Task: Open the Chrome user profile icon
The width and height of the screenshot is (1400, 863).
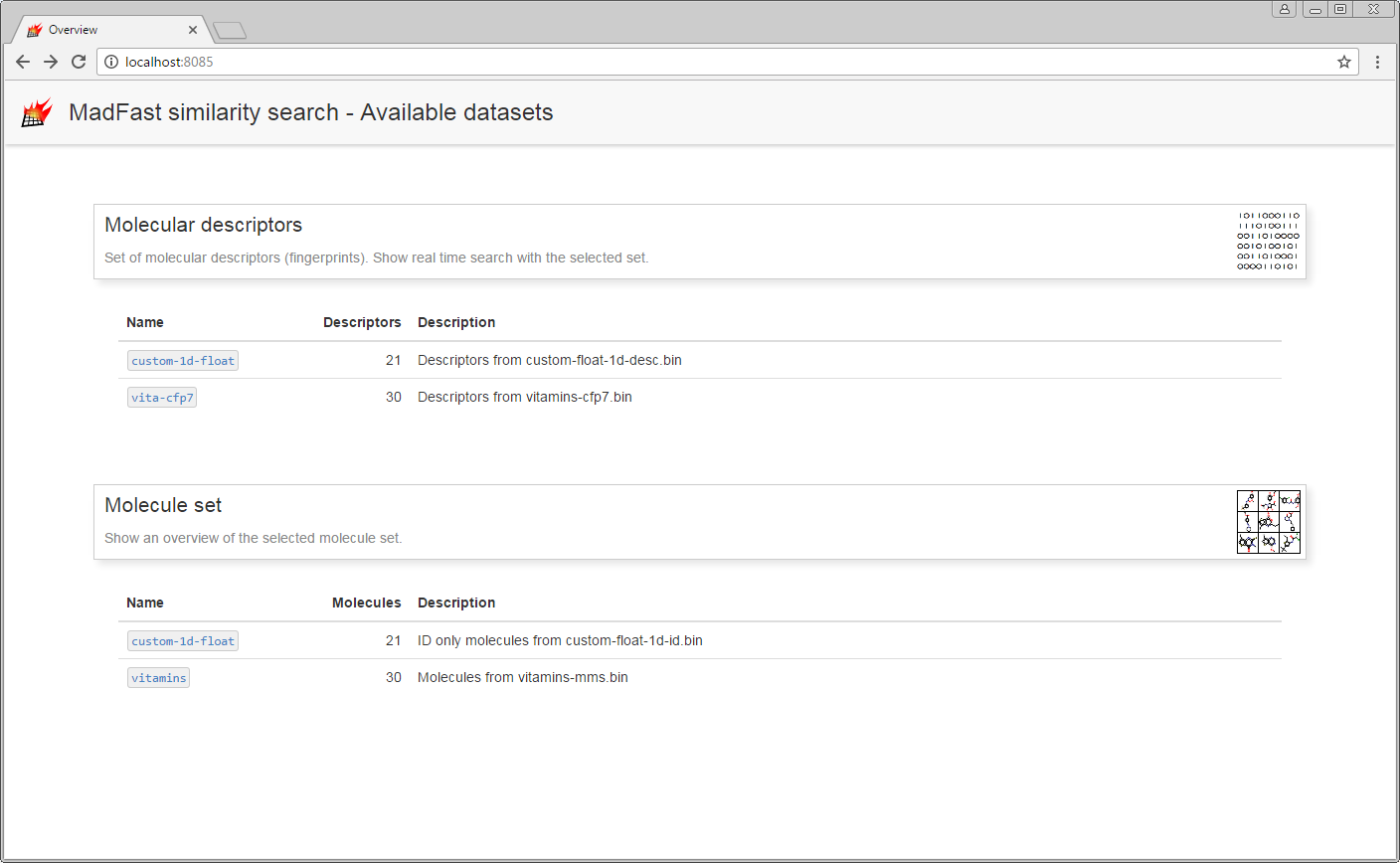Action: [x=1284, y=9]
